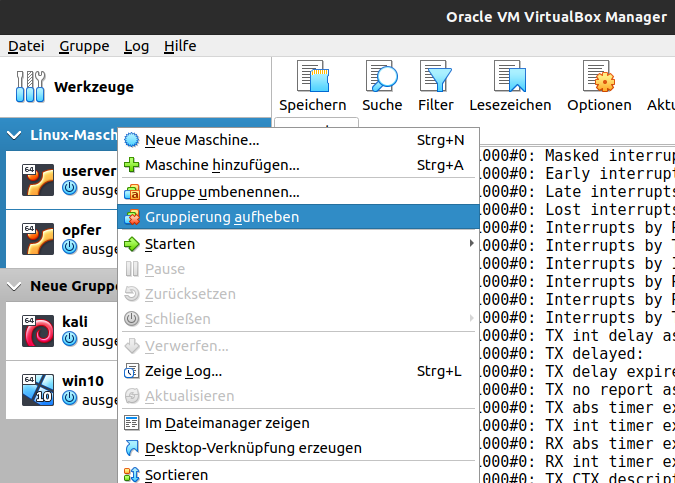Screen dimensions: 675x483
Task: Choose Gruppe umbenennen... option
Action: (x=222, y=191)
